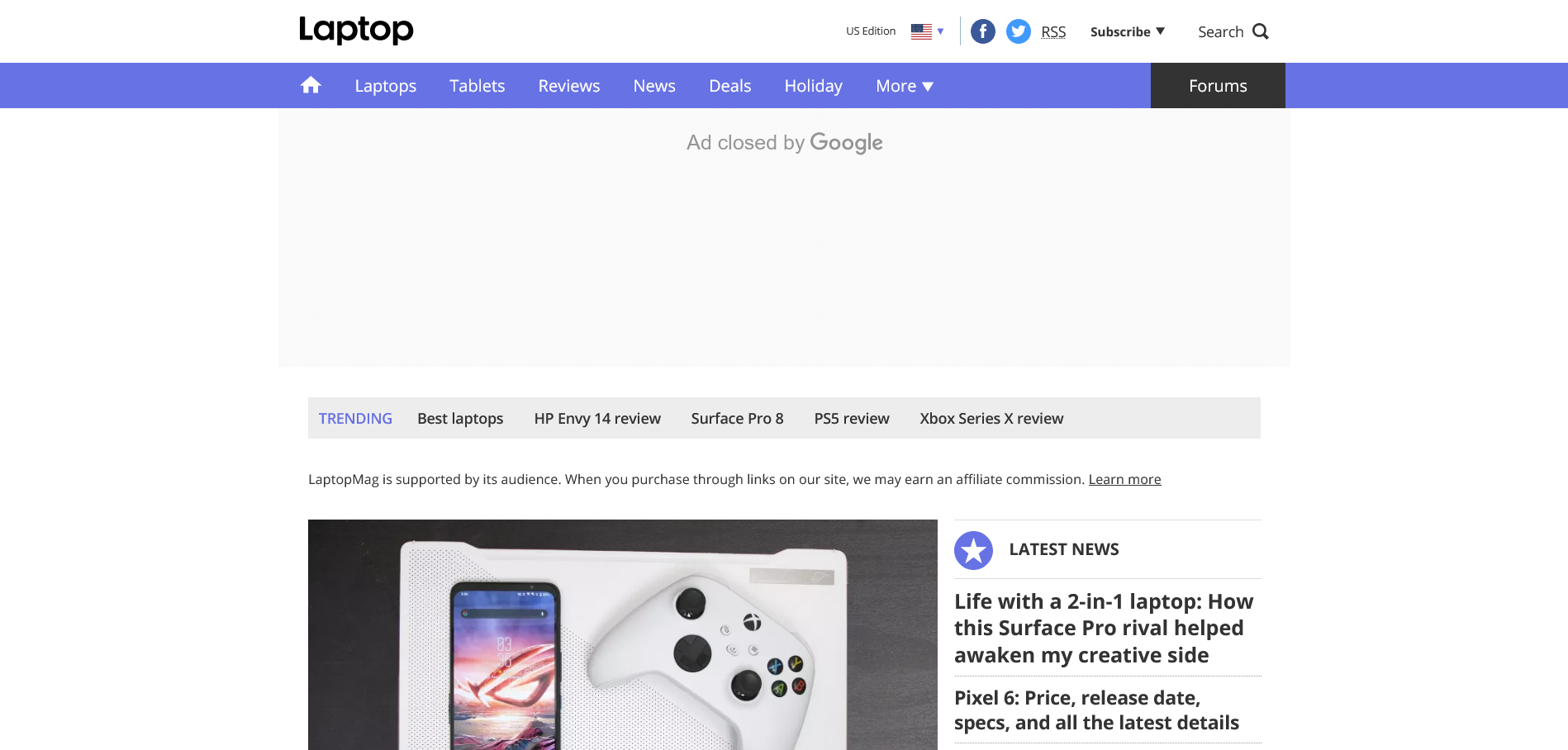Image resolution: width=1568 pixels, height=750 pixels.
Task: Expand the Subscribe dropdown
Action: click(x=1127, y=31)
